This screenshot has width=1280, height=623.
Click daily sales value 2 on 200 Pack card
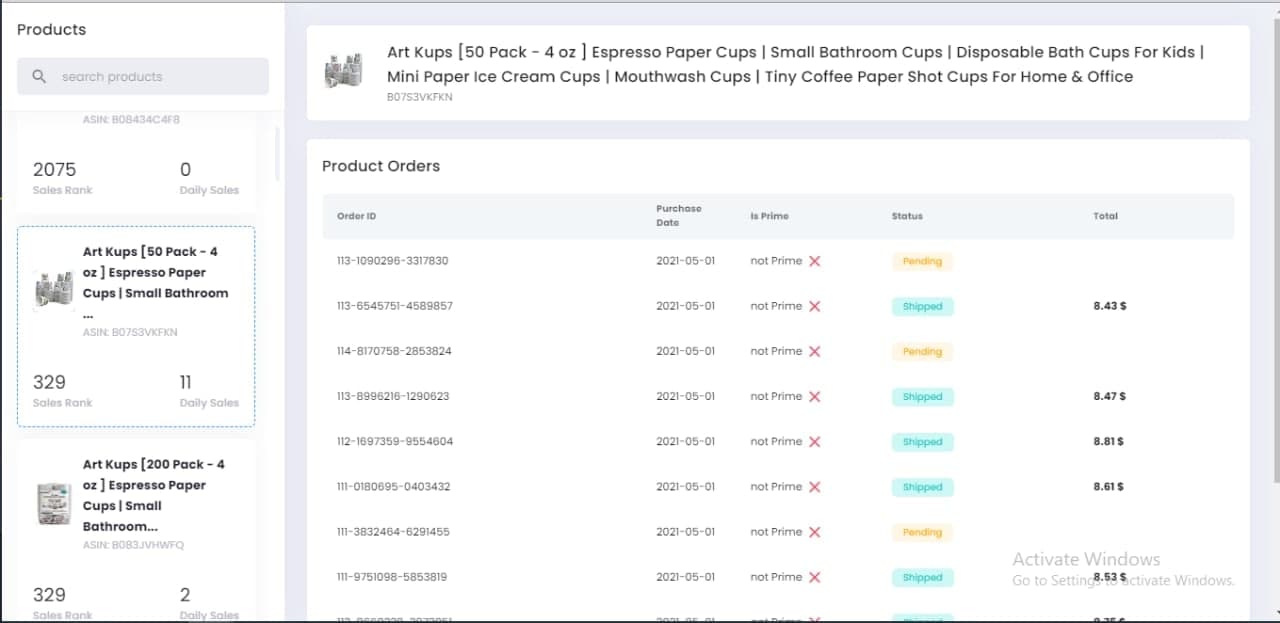click(x=185, y=595)
